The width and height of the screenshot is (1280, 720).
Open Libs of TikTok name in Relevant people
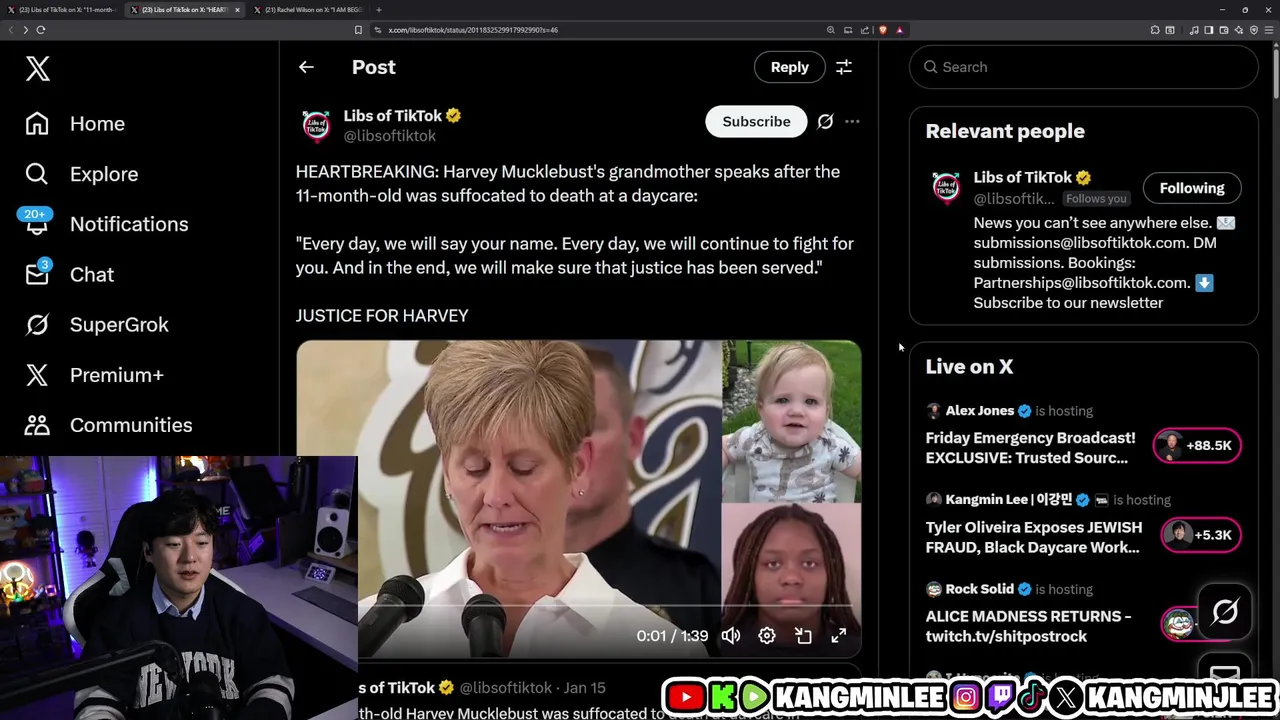pyautogui.click(x=1022, y=177)
